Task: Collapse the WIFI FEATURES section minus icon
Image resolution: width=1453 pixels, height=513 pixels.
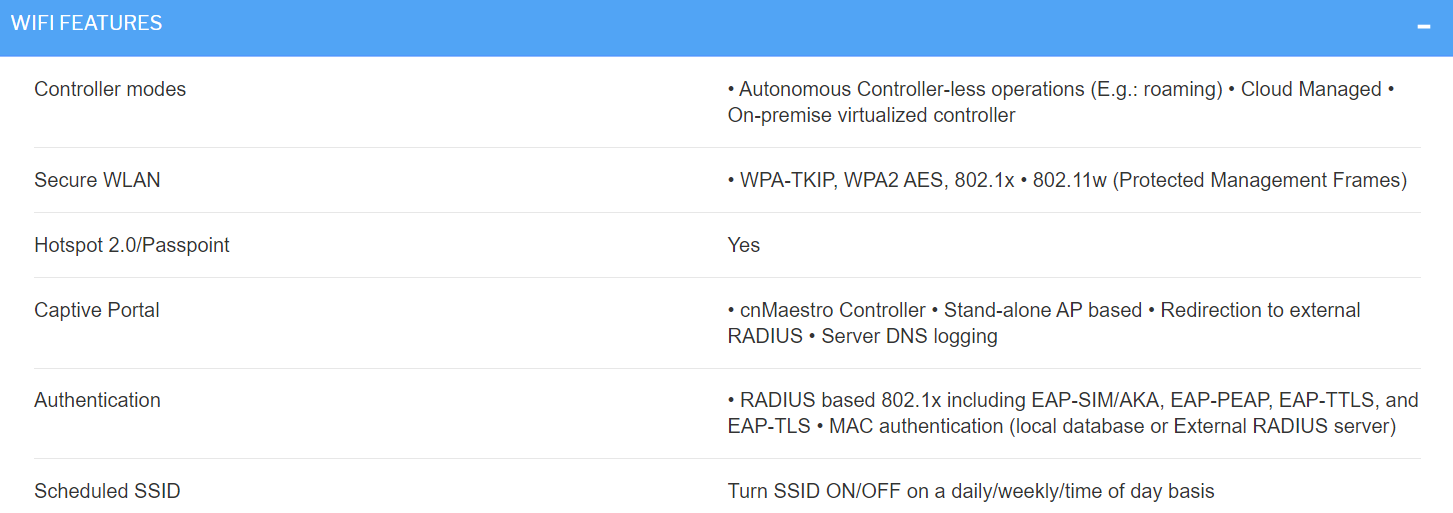Action: pyautogui.click(x=1424, y=26)
